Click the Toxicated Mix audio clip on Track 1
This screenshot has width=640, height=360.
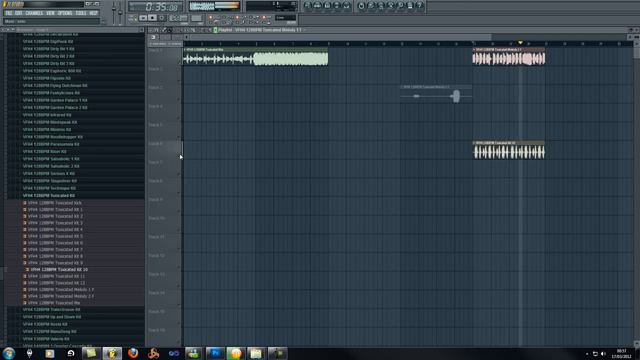click(256, 56)
